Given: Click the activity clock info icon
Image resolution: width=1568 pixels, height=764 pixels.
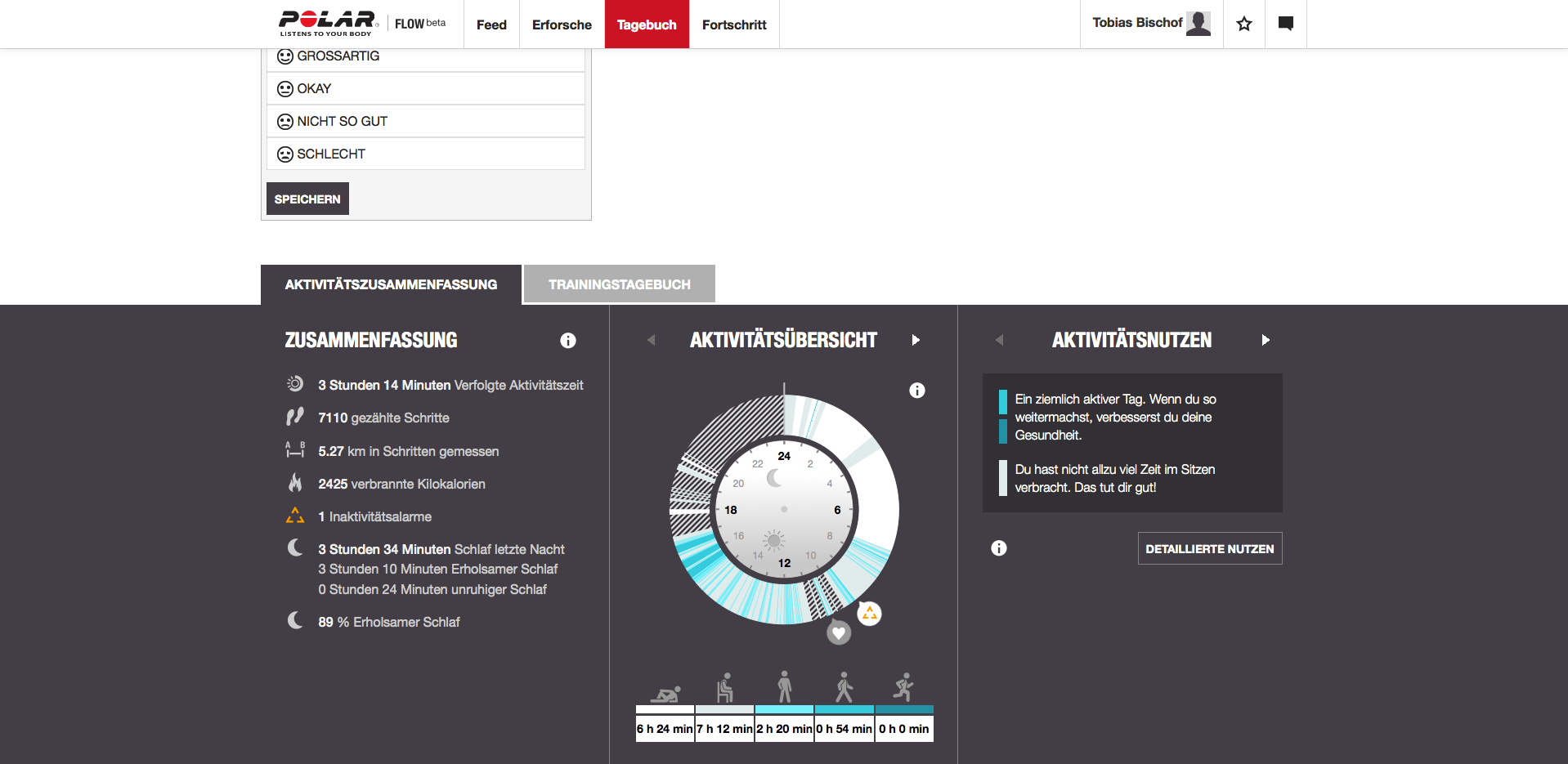Looking at the screenshot, I should click(x=916, y=391).
